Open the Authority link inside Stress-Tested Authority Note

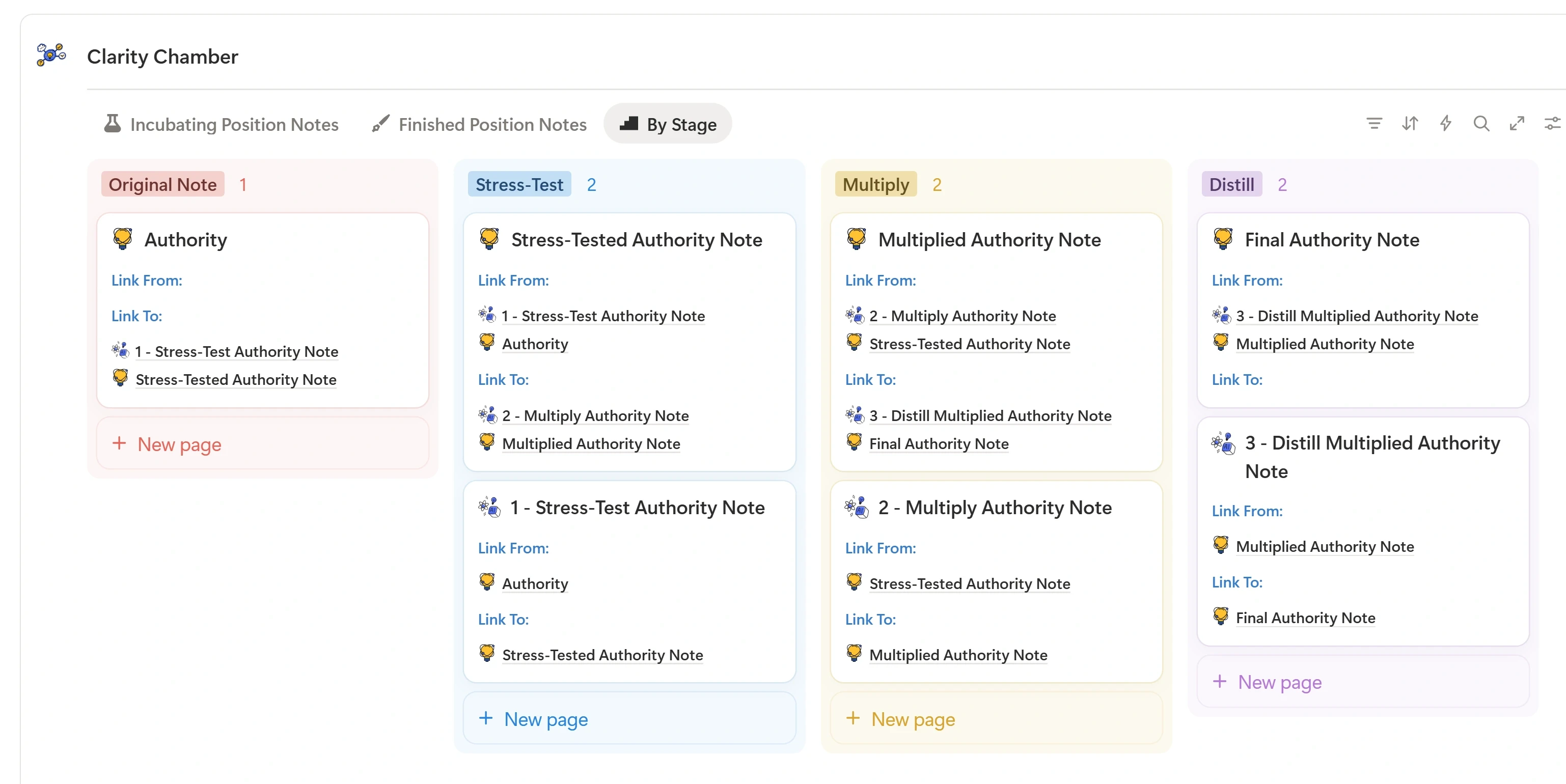534,343
